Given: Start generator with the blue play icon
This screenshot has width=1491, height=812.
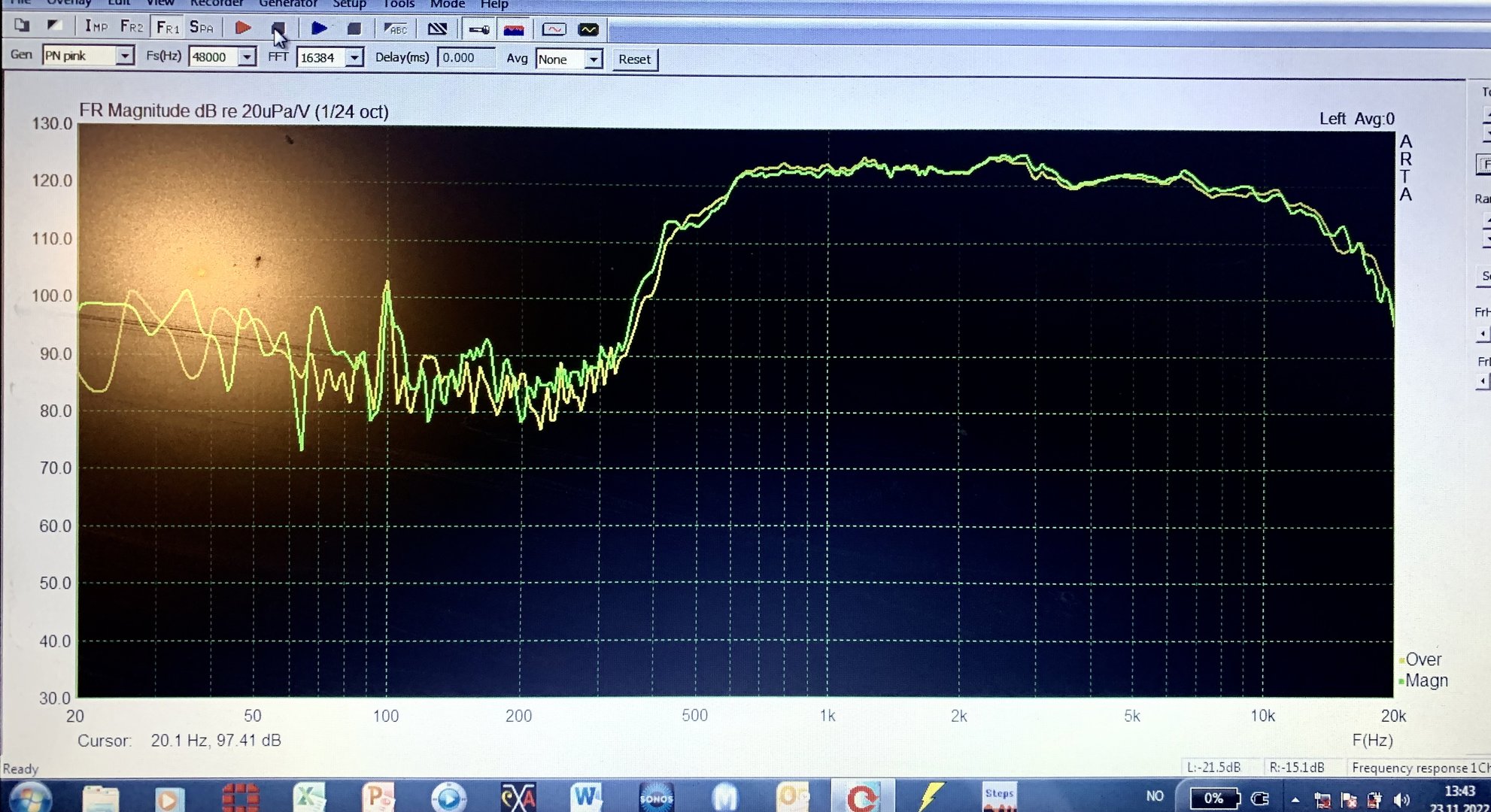Looking at the screenshot, I should (x=319, y=29).
